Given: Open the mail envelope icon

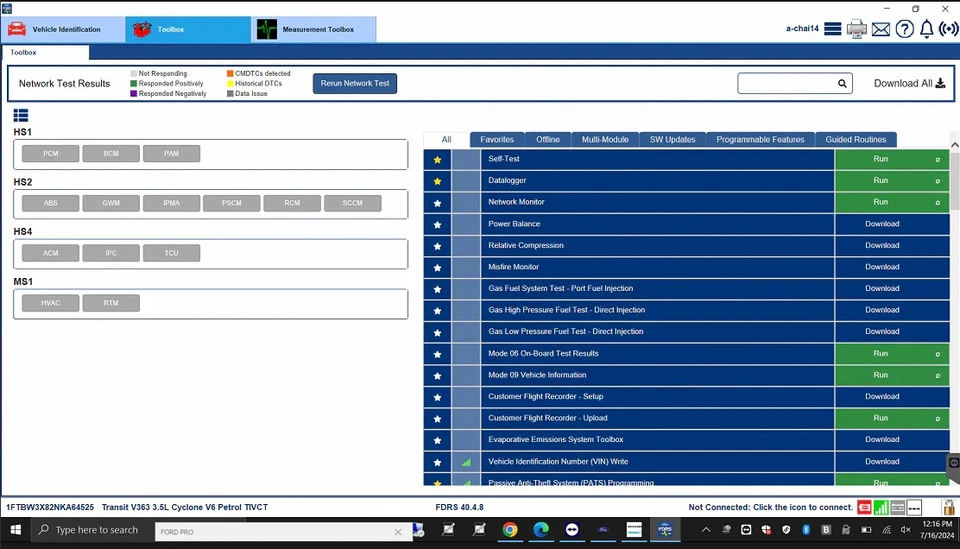Looking at the screenshot, I should coord(880,29).
